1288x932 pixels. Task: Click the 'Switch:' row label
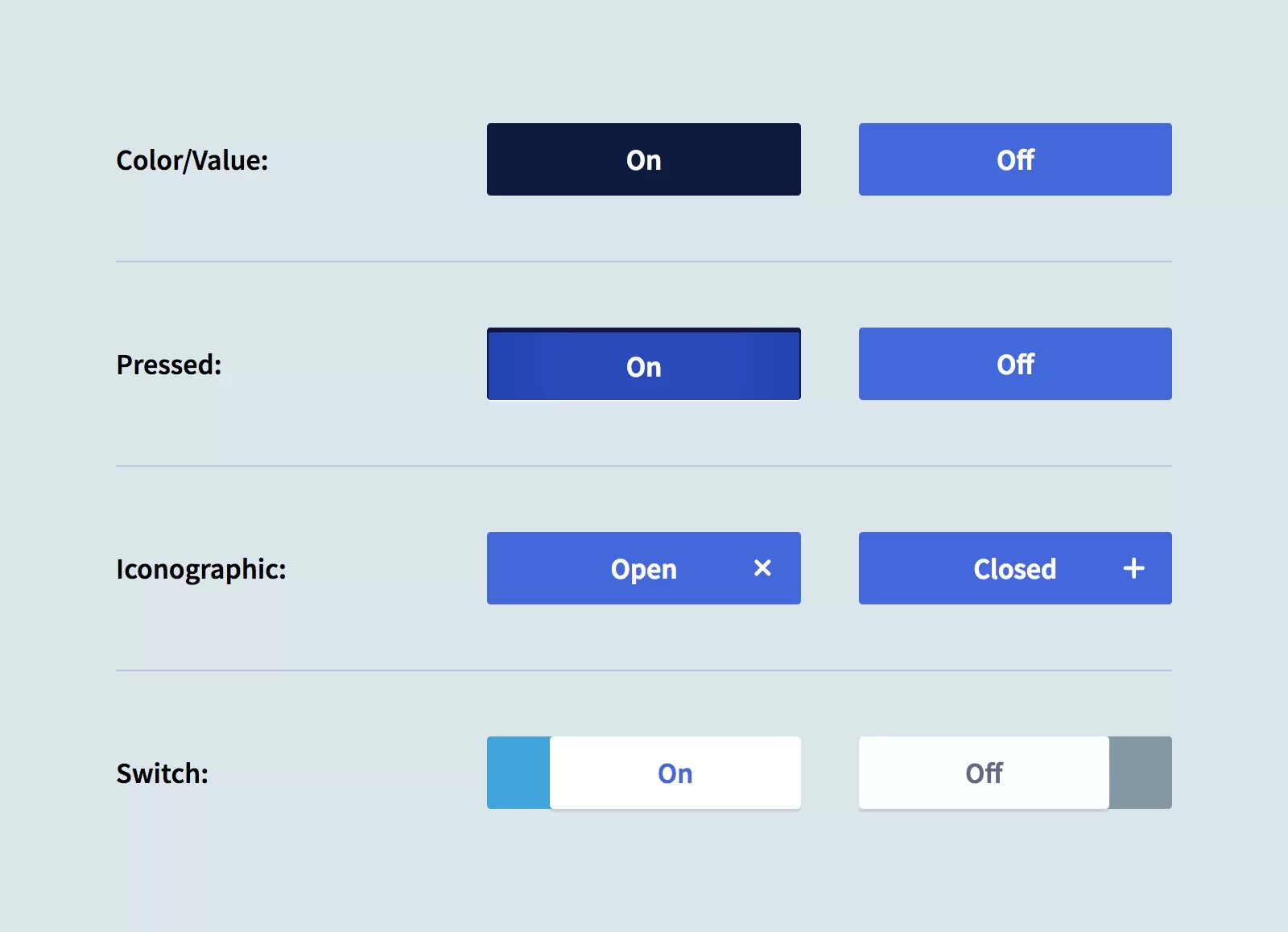point(163,773)
